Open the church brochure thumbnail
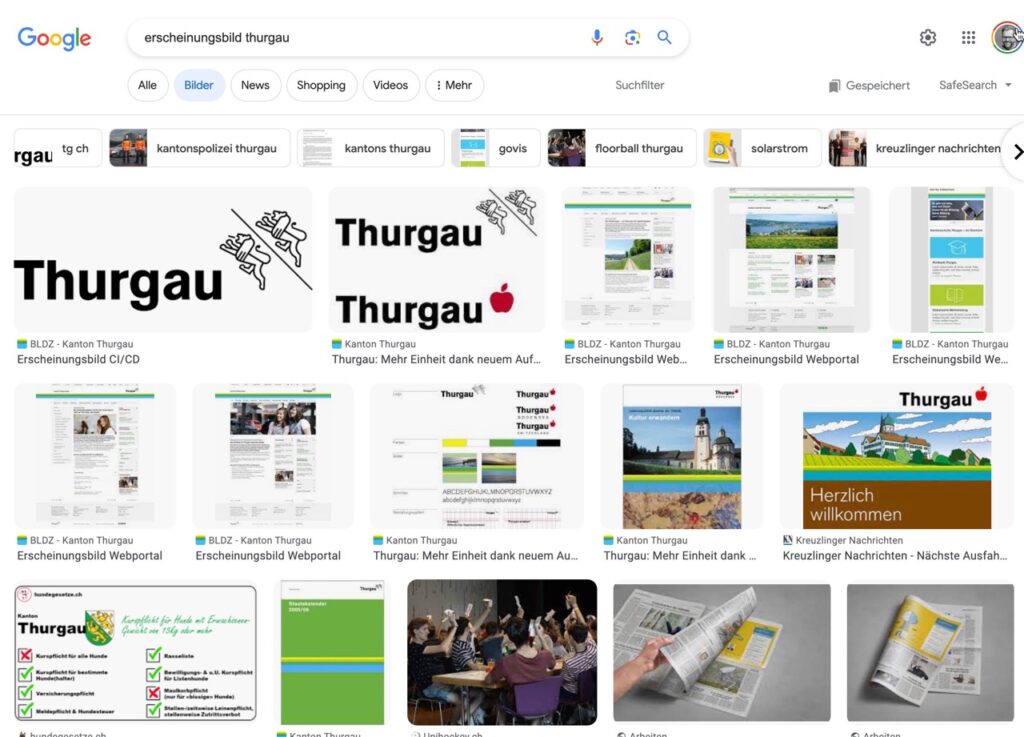Image resolution: width=1024 pixels, height=737 pixels. pyautogui.click(x=682, y=456)
